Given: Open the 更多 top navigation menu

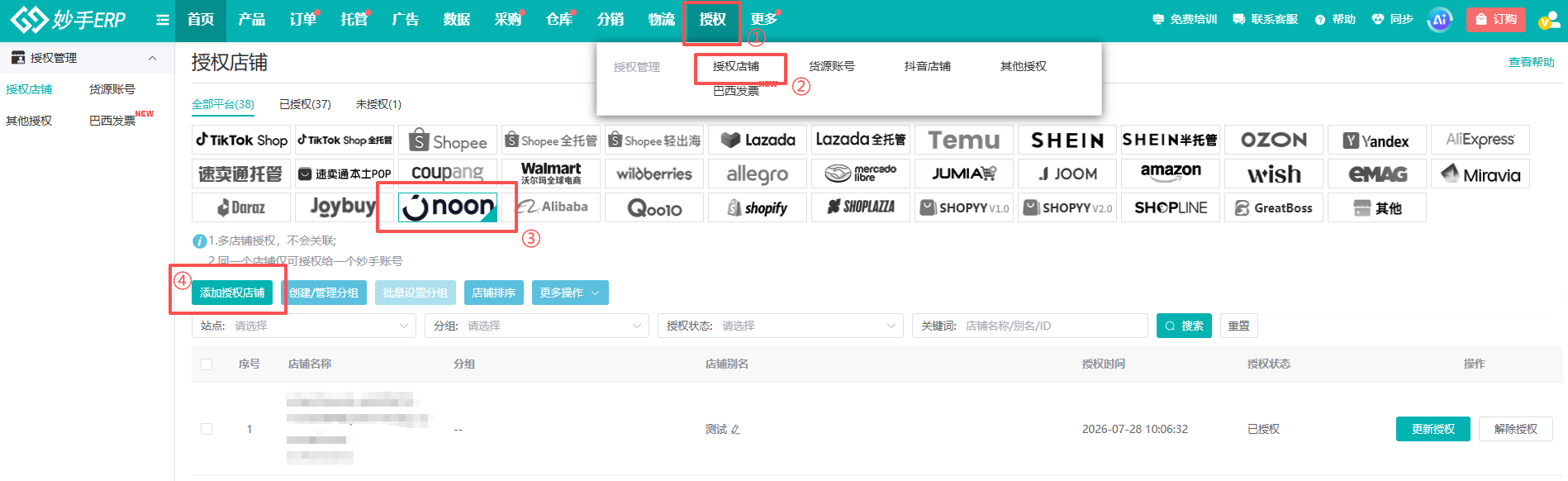Looking at the screenshot, I should (x=763, y=19).
